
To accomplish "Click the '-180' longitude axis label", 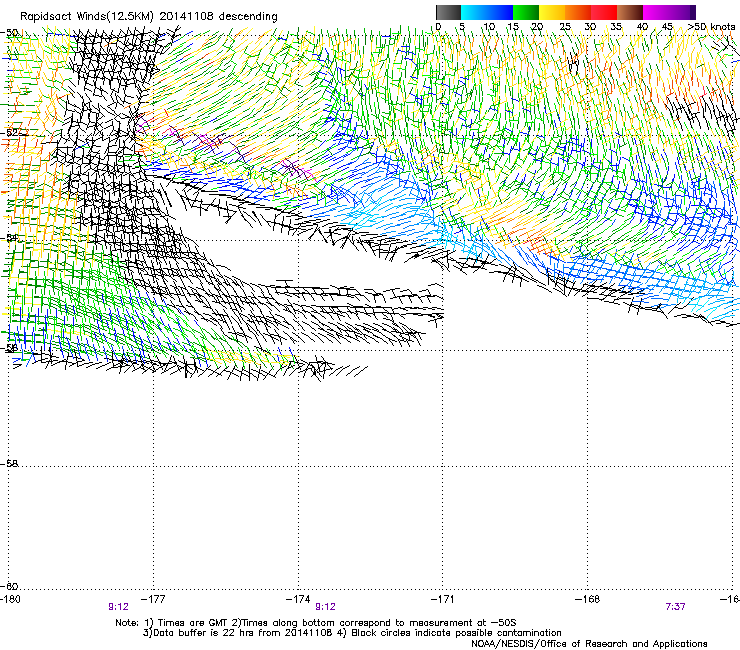I will click(10, 599).
